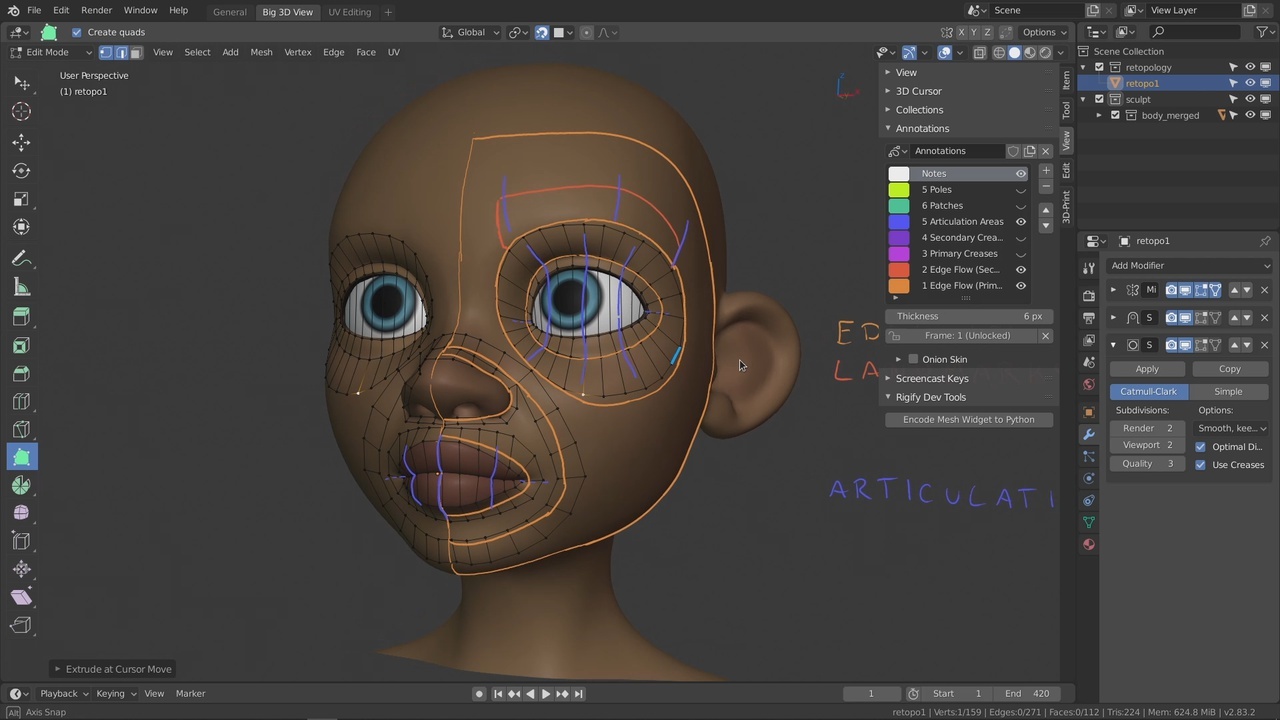Click Encode Mesh Widget to Python button

(968, 420)
